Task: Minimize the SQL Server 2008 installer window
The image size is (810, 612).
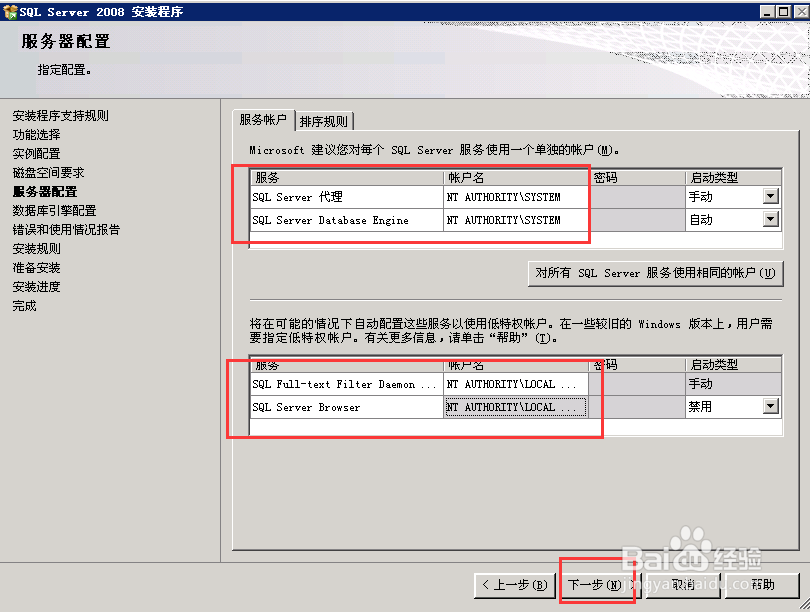Action: 768,11
